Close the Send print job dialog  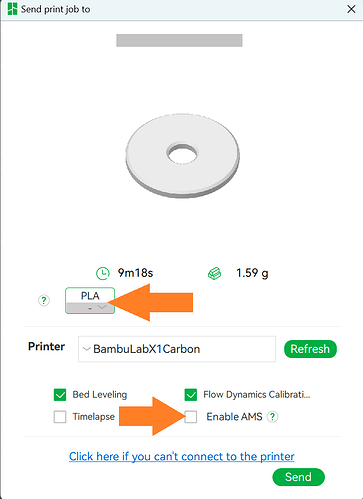pos(351,9)
